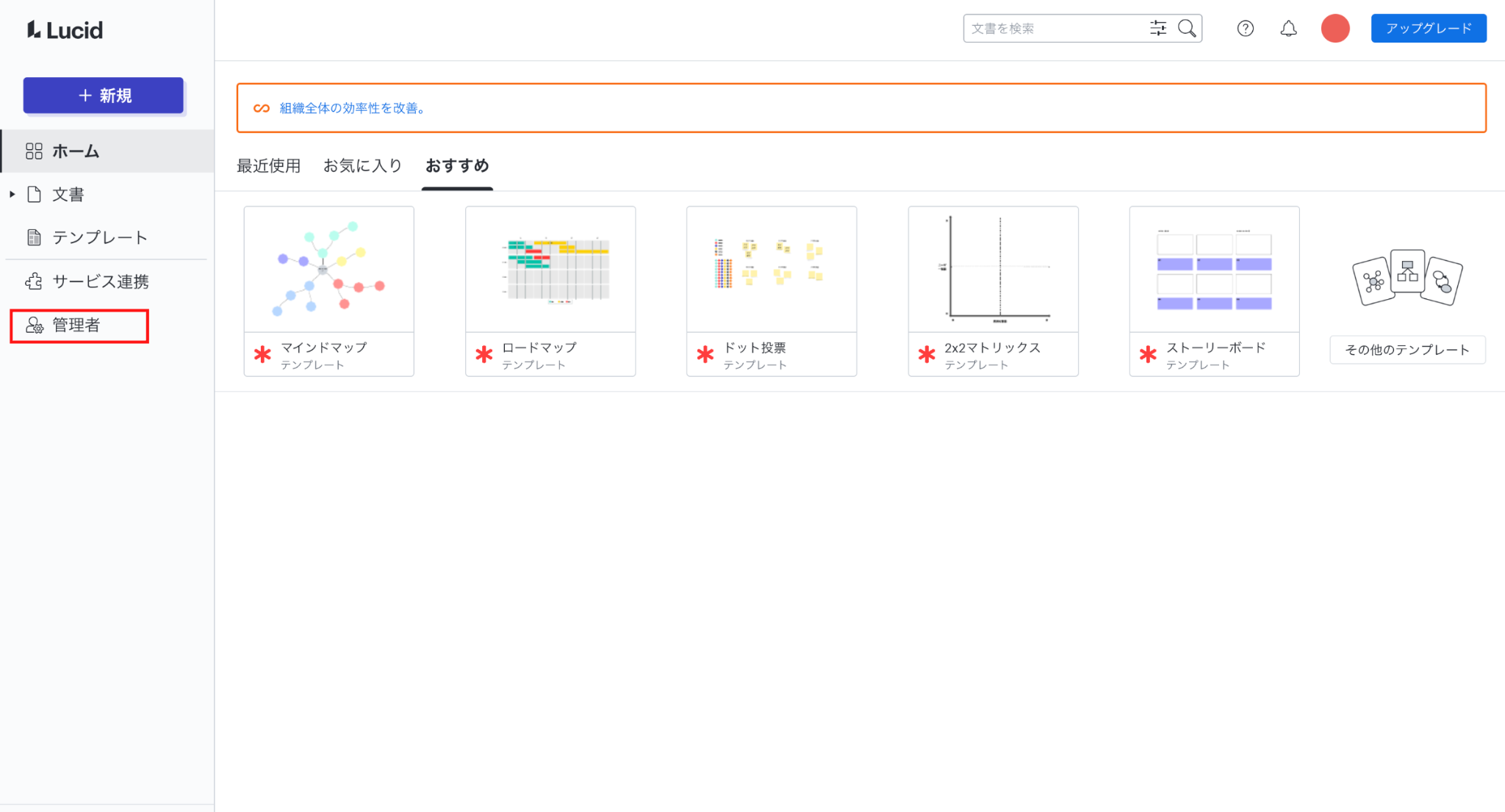The image size is (1505, 812).
Task: Click the red asterisk beside ロードマップ
Action: pyautogui.click(x=484, y=355)
